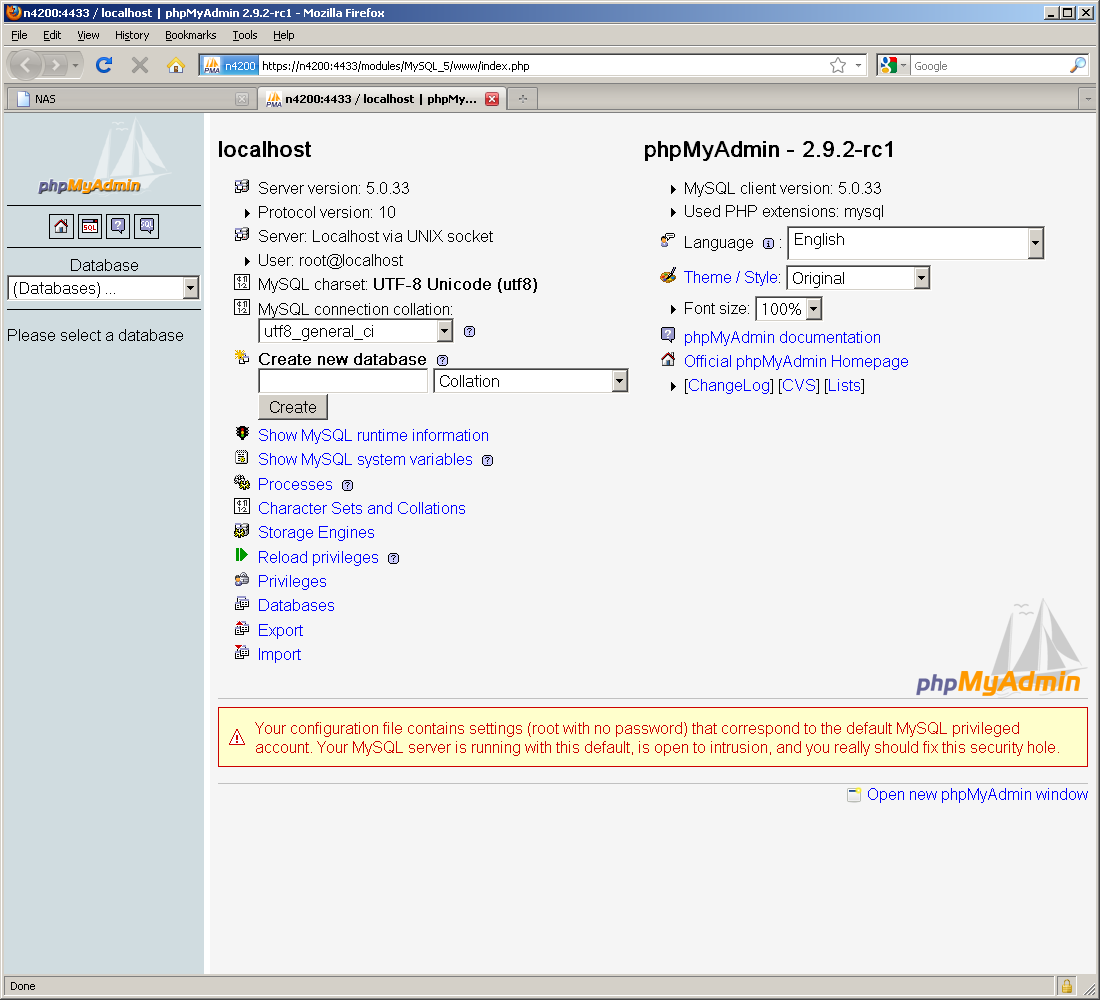The height and width of the screenshot is (1000, 1100).
Task: Open phpMyAdmin documentation link
Action: pos(782,337)
